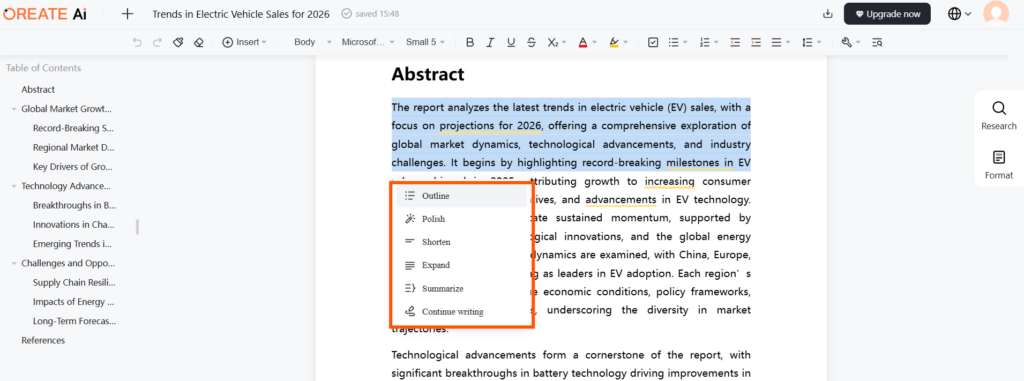Choose Continue writing from the AI menu
1024x381 pixels.
pyautogui.click(x=461, y=312)
